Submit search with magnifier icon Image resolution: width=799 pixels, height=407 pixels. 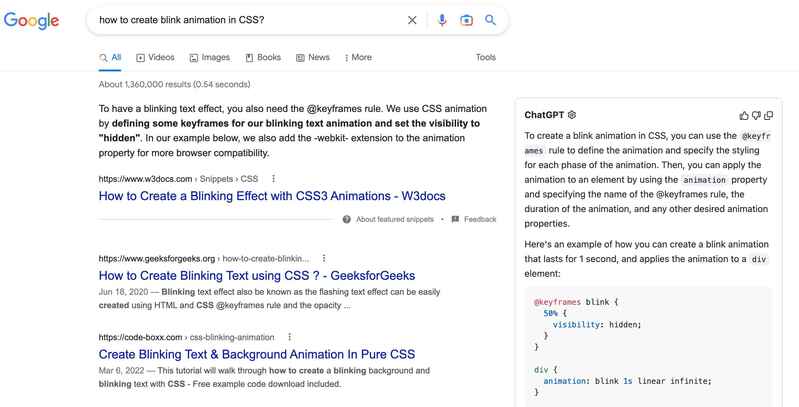pos(490,20)
